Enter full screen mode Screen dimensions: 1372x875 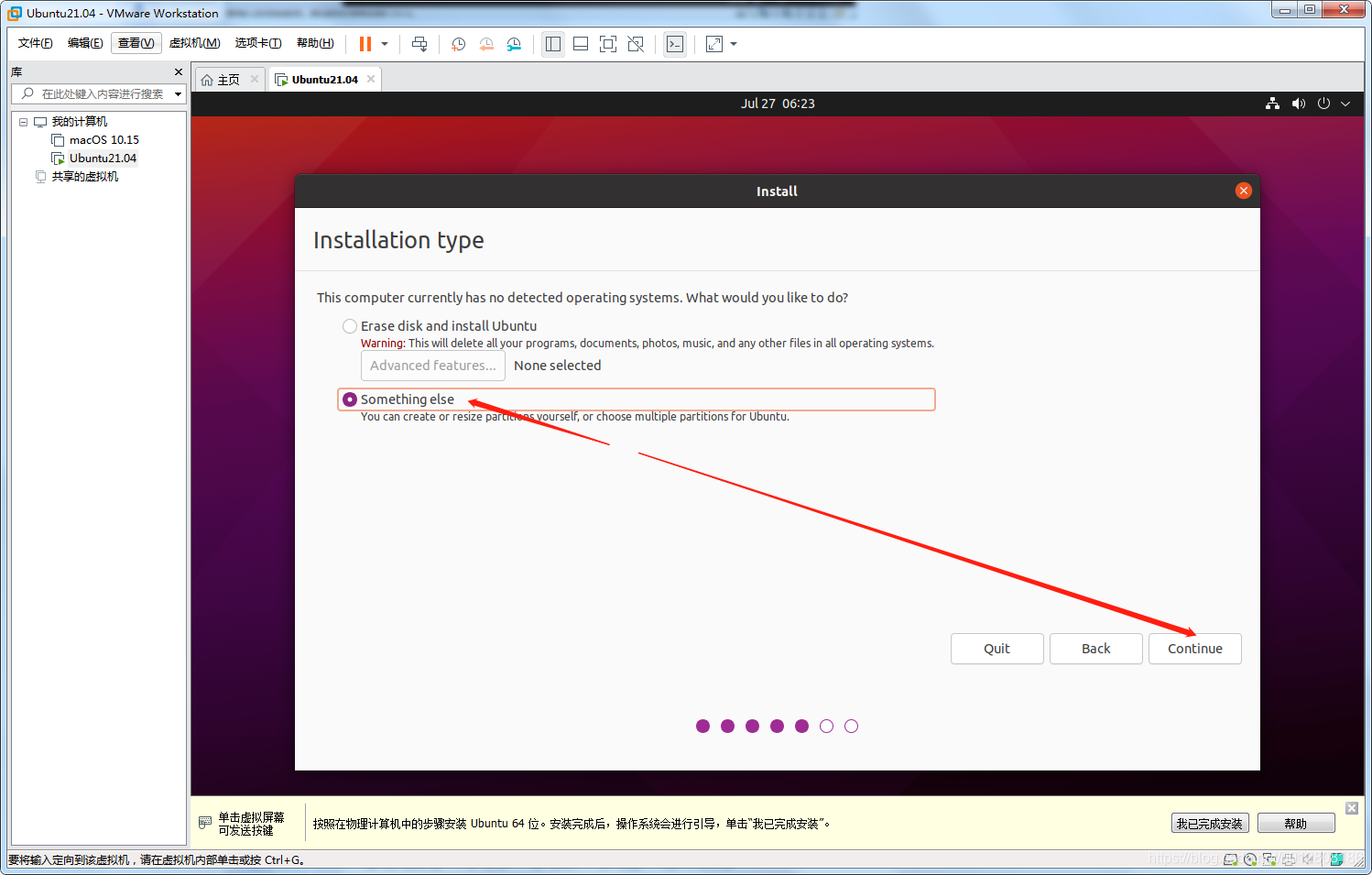point(608,44)
